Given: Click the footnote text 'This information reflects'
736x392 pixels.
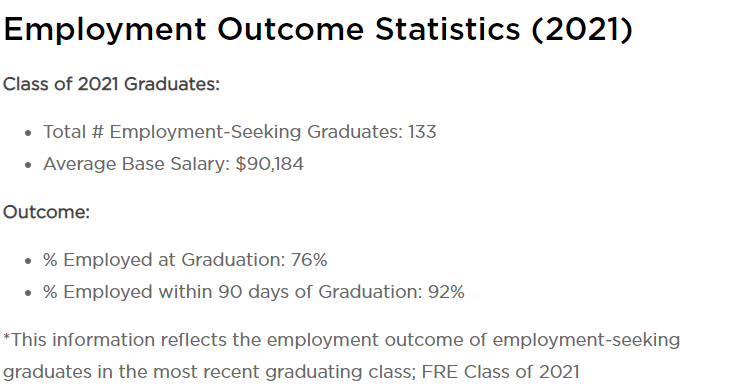Looking at the screenshot, I should click(x=119, y=340).
